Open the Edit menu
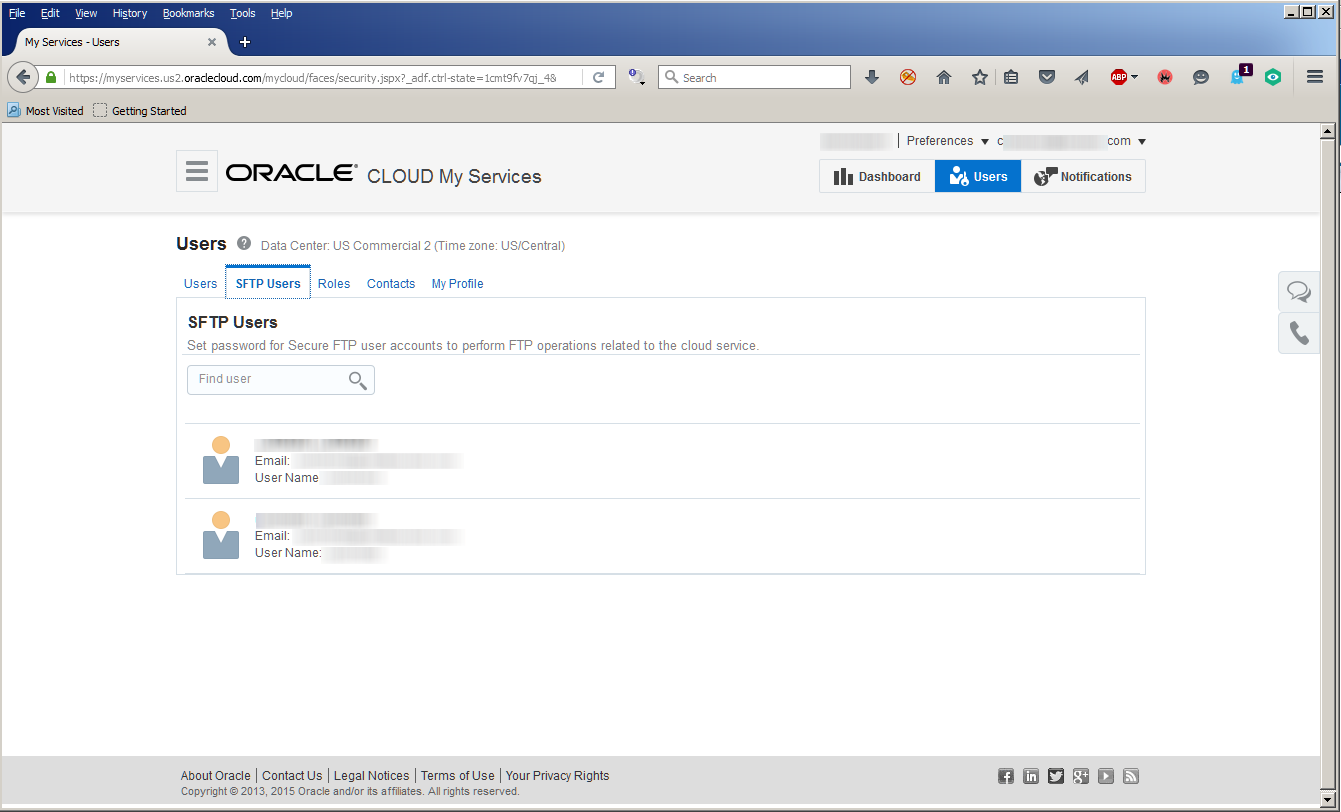 coord(50,13)
